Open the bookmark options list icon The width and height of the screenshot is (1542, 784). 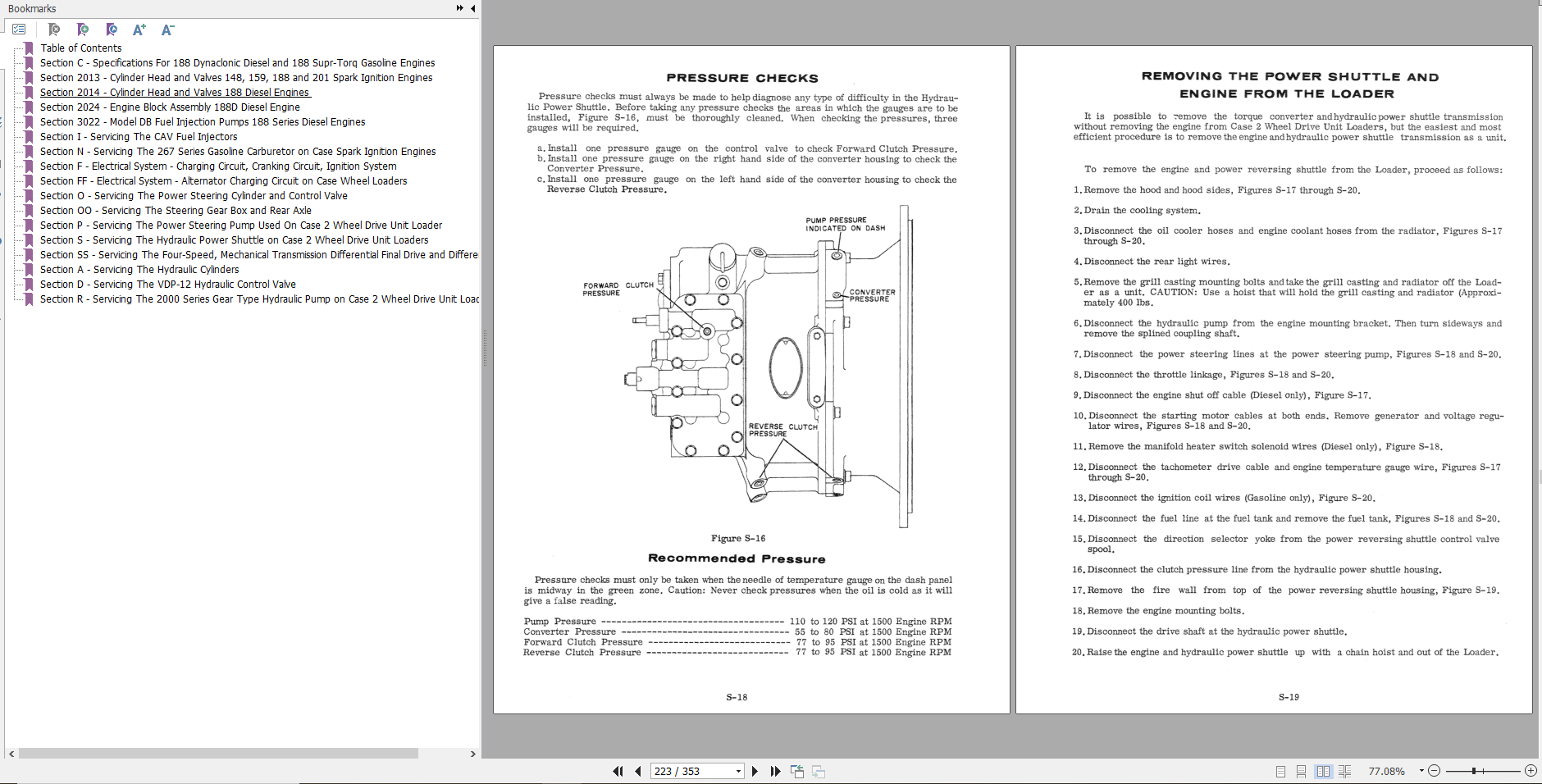point(20,29)
